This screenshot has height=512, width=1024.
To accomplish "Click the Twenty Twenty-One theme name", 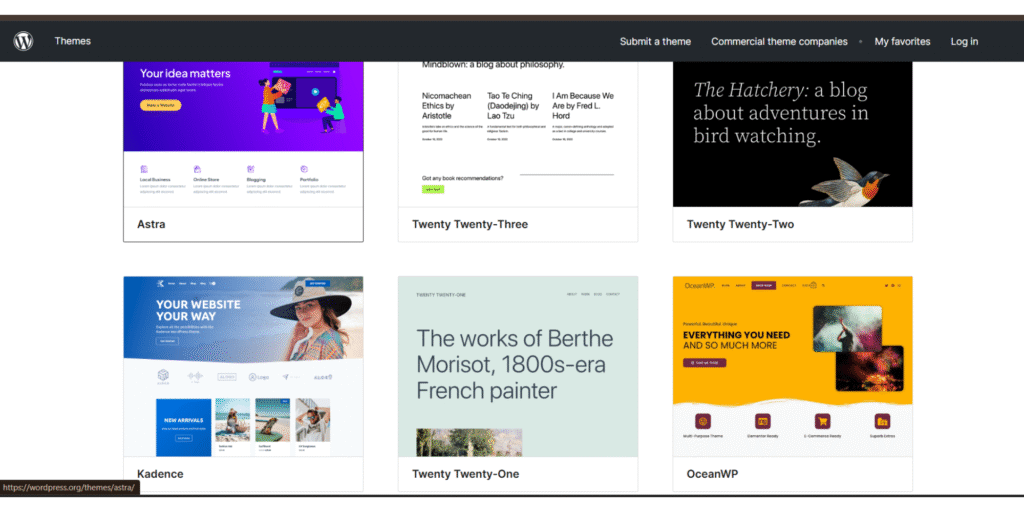I will pyautogui.click(x=466, y=474).
